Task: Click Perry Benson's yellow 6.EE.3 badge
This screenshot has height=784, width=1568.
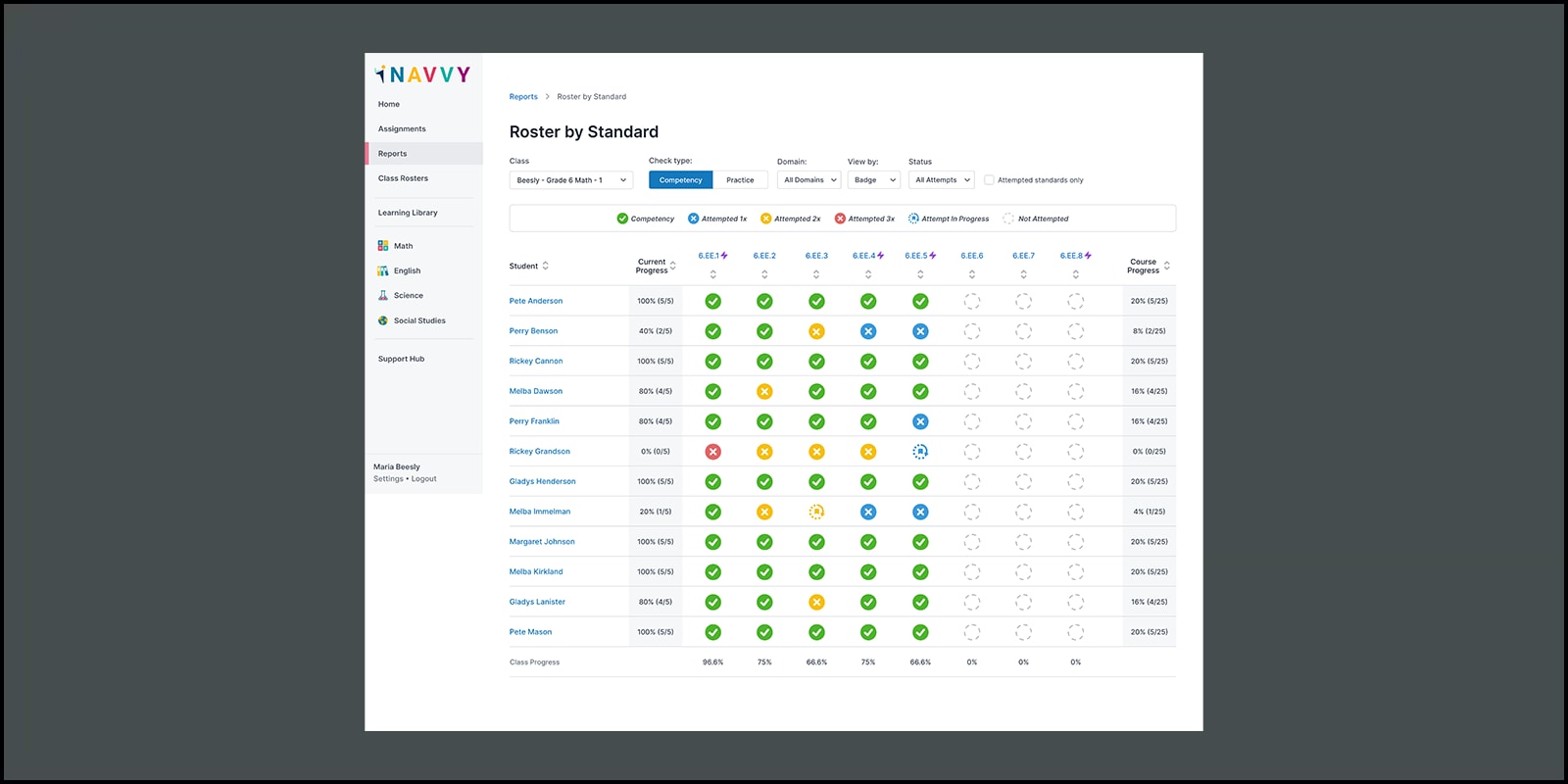Action: pos(816,331)
